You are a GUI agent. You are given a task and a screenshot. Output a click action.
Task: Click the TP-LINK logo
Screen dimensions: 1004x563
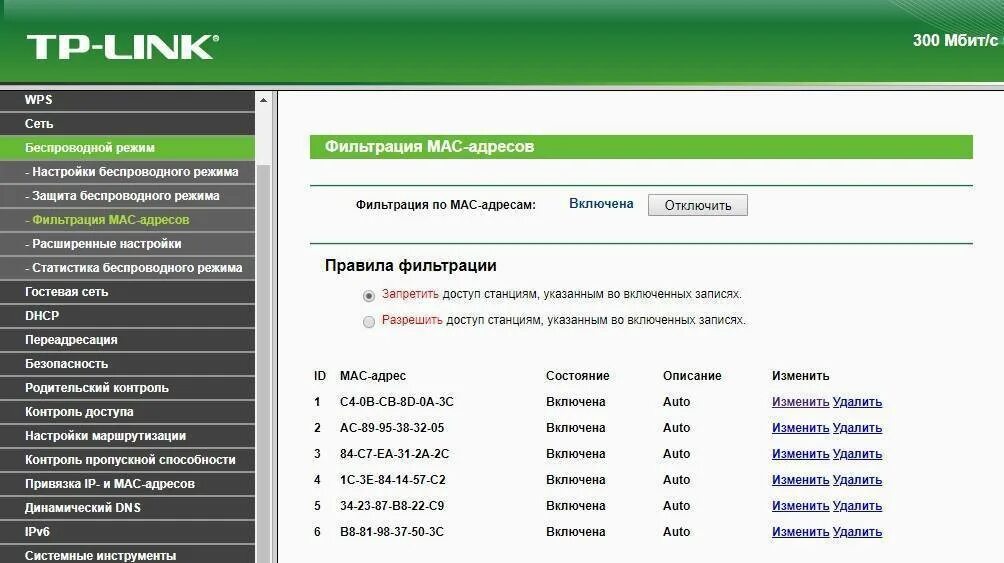pyautogui.click(x=123, y=47)
